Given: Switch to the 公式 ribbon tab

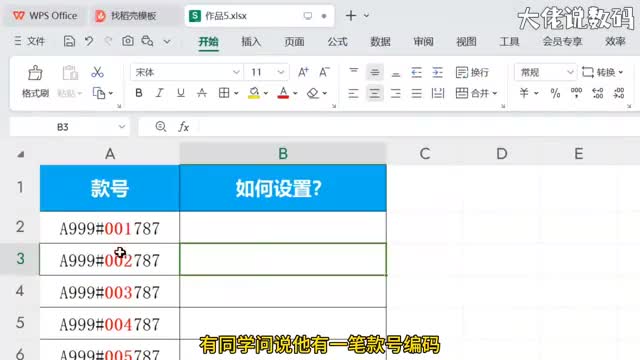Looking at the screenshot, I should [x=337, y=41].
